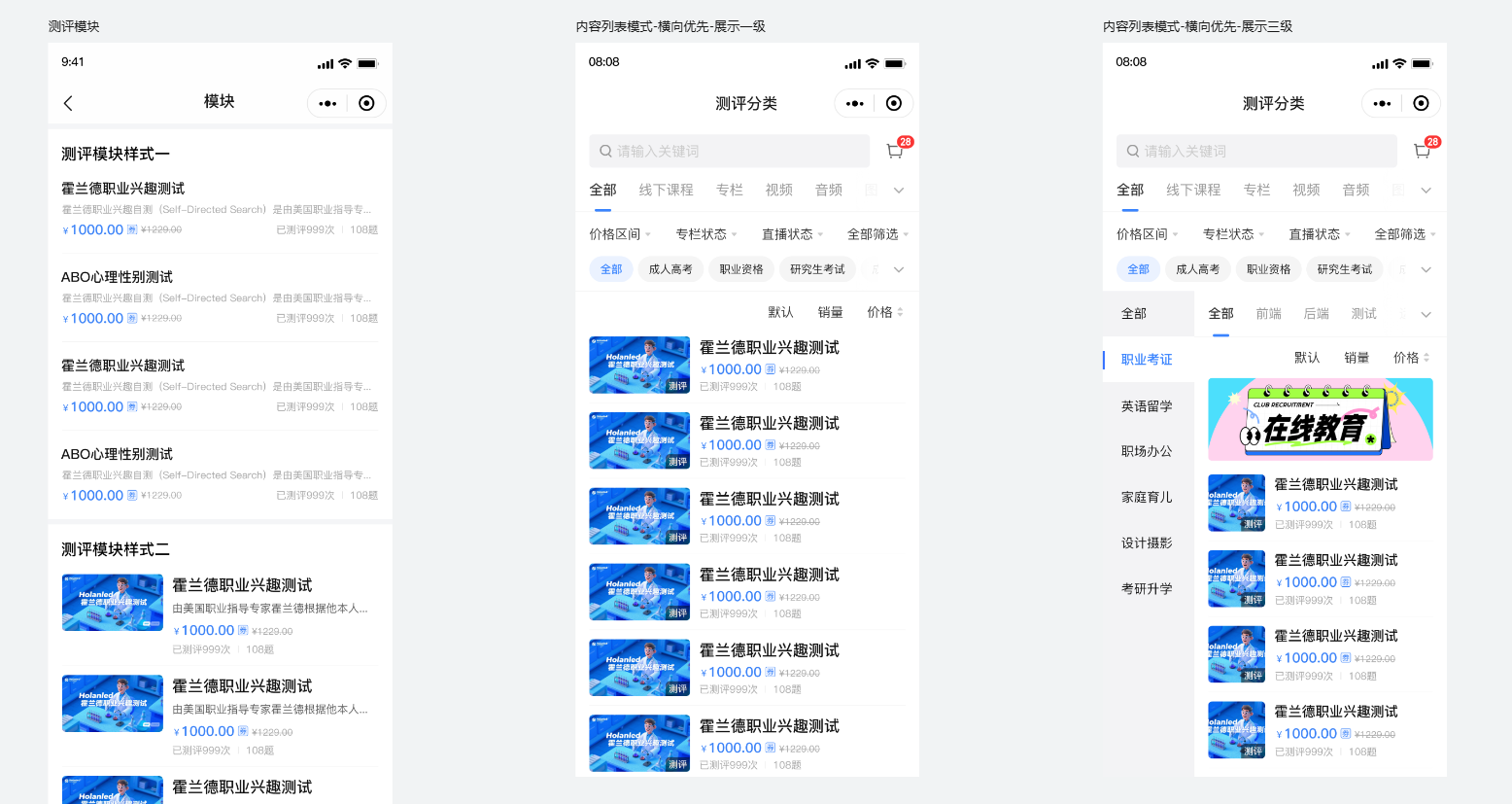Open the 专栏状态 dropdown in 展示一级 screen
1512x804 pixels.
pos(706,234)
